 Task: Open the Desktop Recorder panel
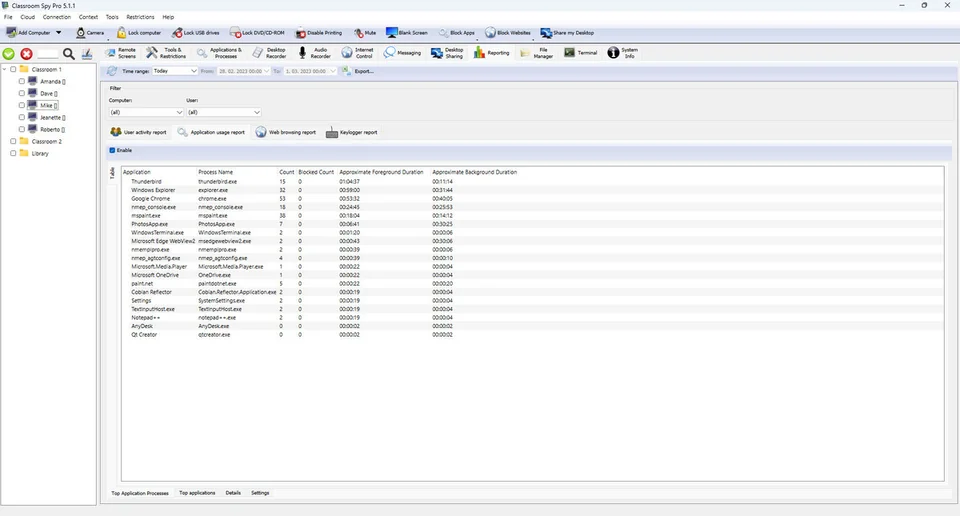(269, 53)
